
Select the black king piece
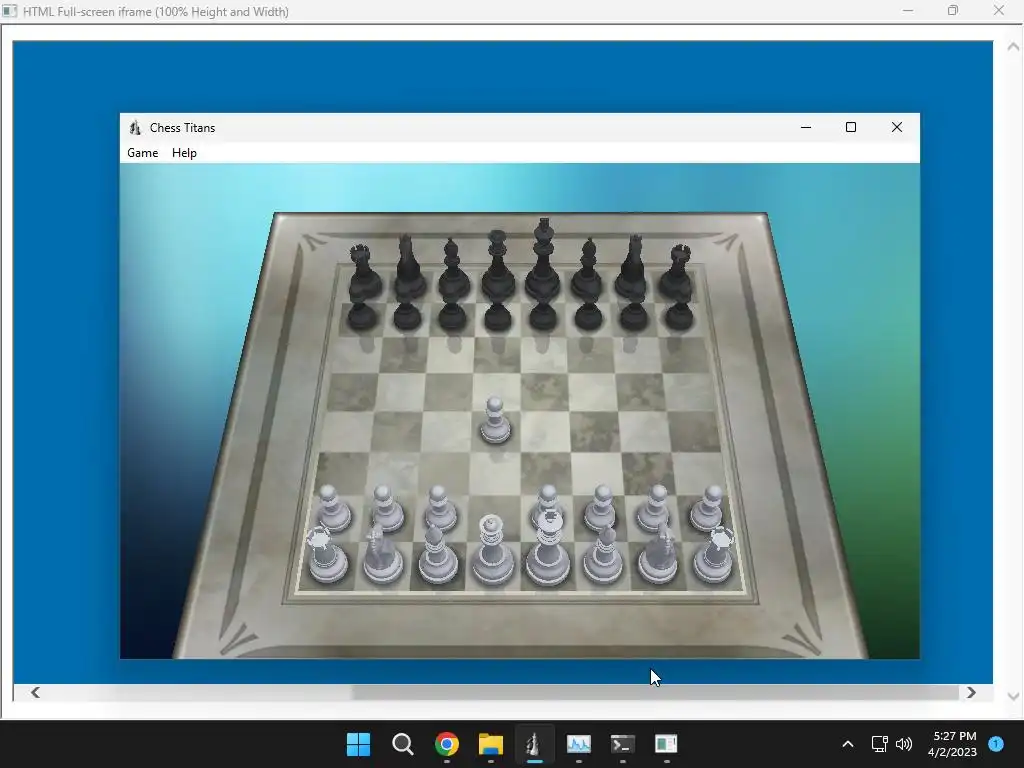543,258
